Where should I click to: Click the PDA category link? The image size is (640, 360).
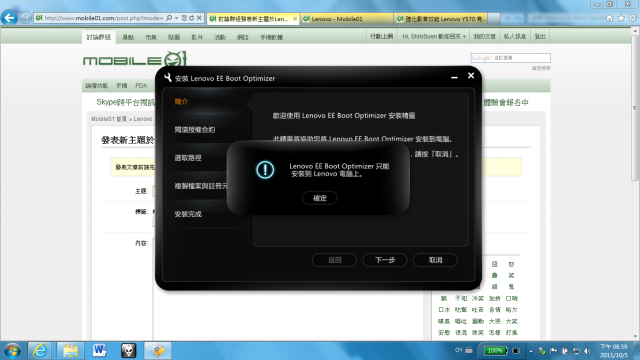coord(141,86)
